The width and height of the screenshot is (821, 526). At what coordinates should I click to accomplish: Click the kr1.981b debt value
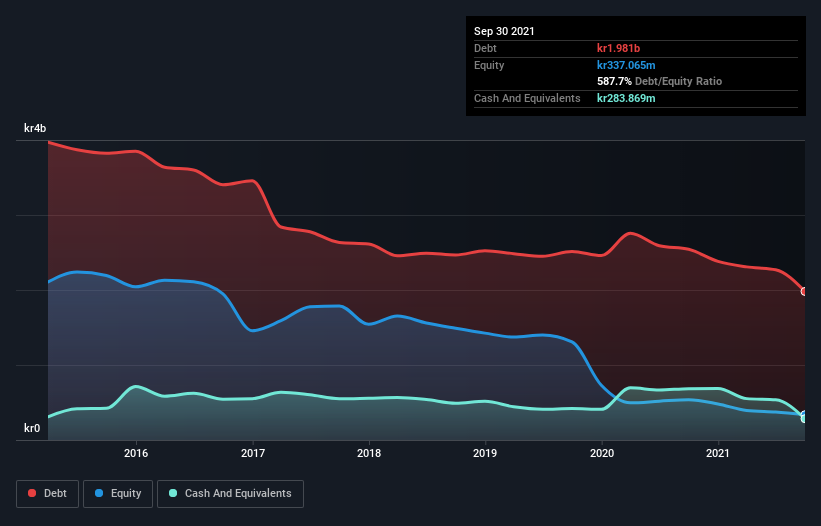[x=618, y=48]
